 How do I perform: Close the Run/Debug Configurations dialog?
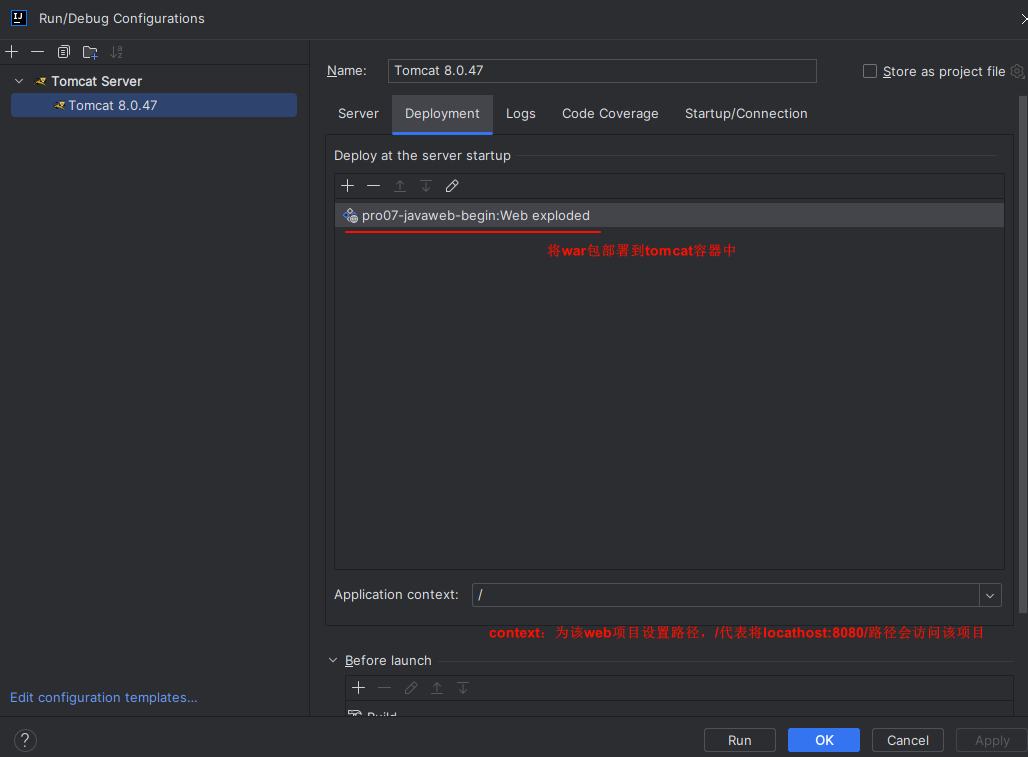click(x=1023, y=18)
